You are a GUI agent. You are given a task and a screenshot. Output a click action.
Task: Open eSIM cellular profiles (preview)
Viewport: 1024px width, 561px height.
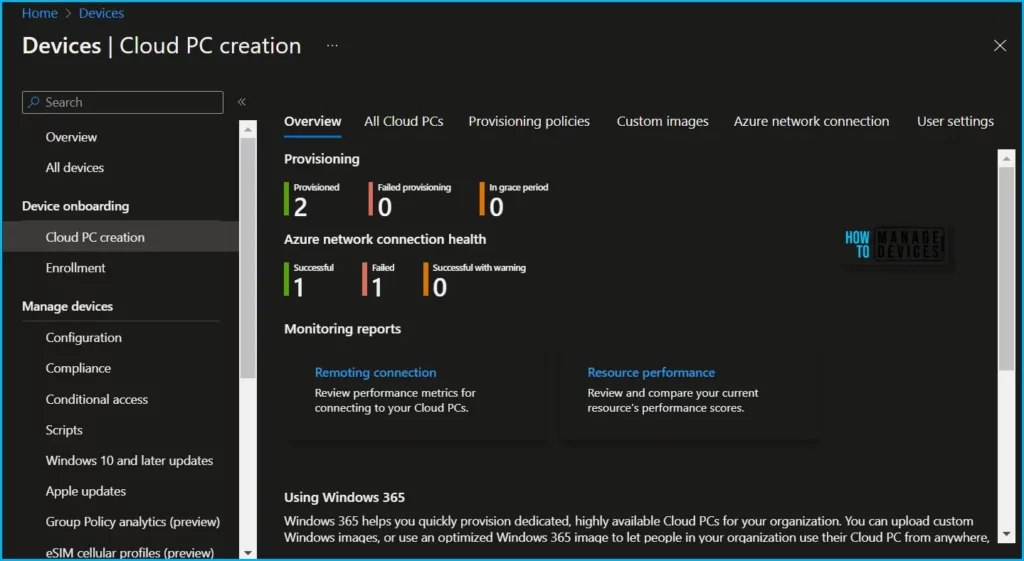pos(130,553)
